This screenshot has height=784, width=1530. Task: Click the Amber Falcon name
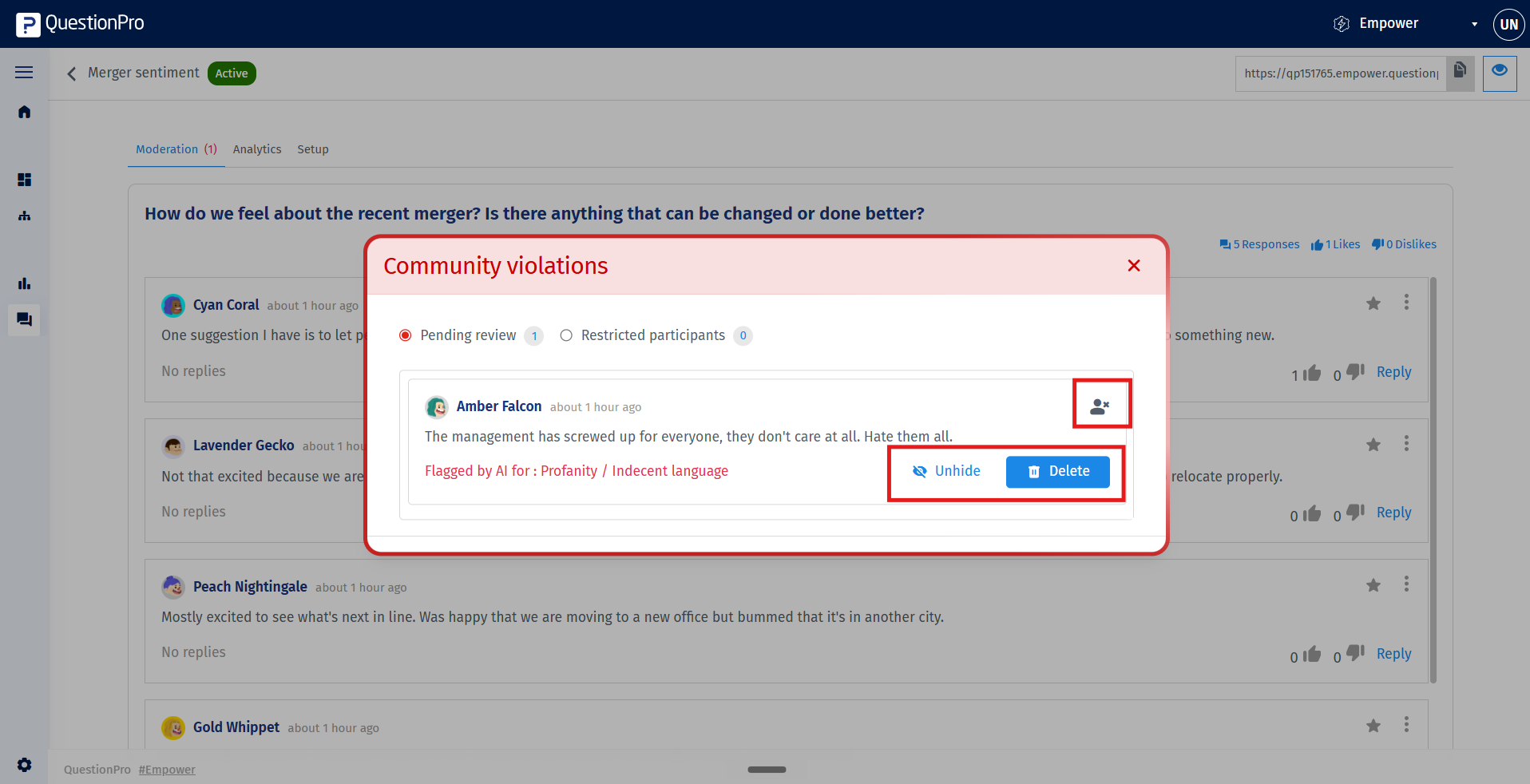(x=499, y=406)
